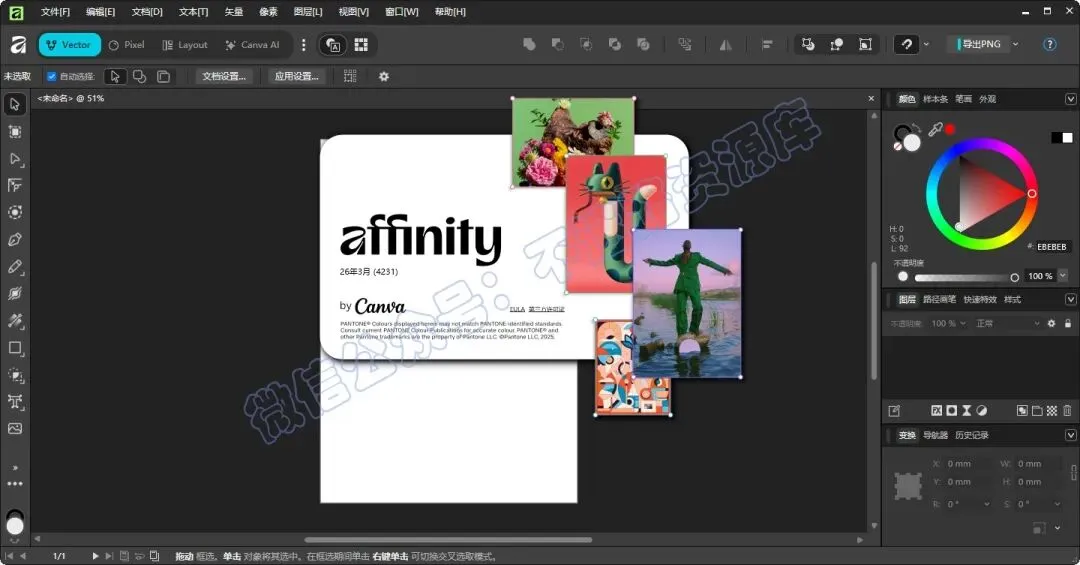Open the Canva AI button
The image size is (1080, 565).
pyautogui.click(x=252, y=45)
